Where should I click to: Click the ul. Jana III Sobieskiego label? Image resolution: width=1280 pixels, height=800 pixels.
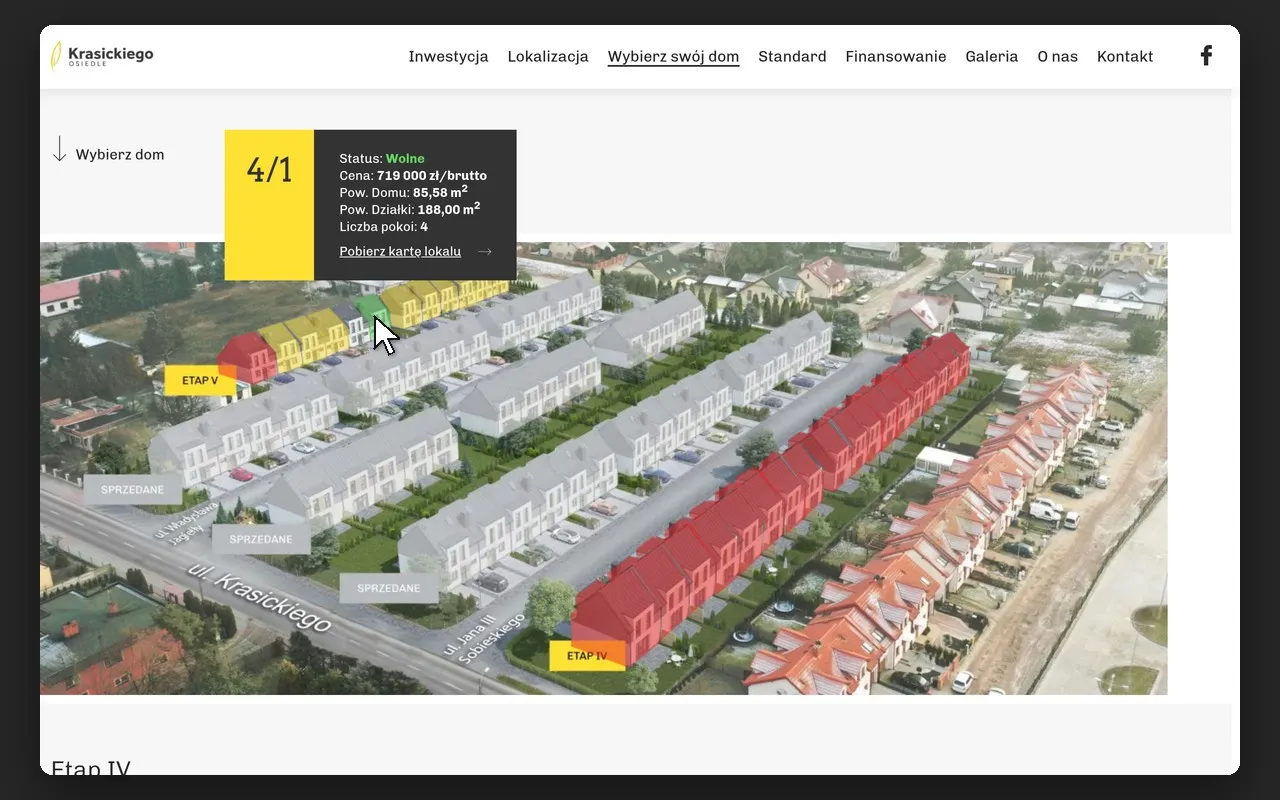pyautogui.click(x=484, y=638)
